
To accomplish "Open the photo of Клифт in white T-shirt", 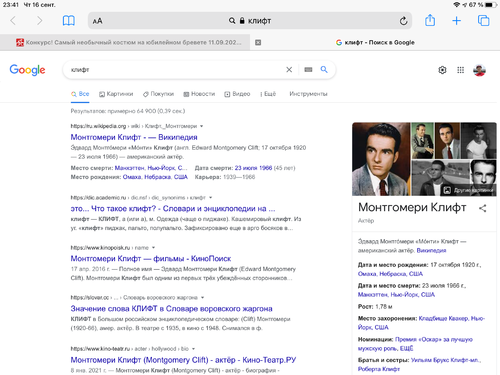I will pyautogui.click(x=479, y=140).
